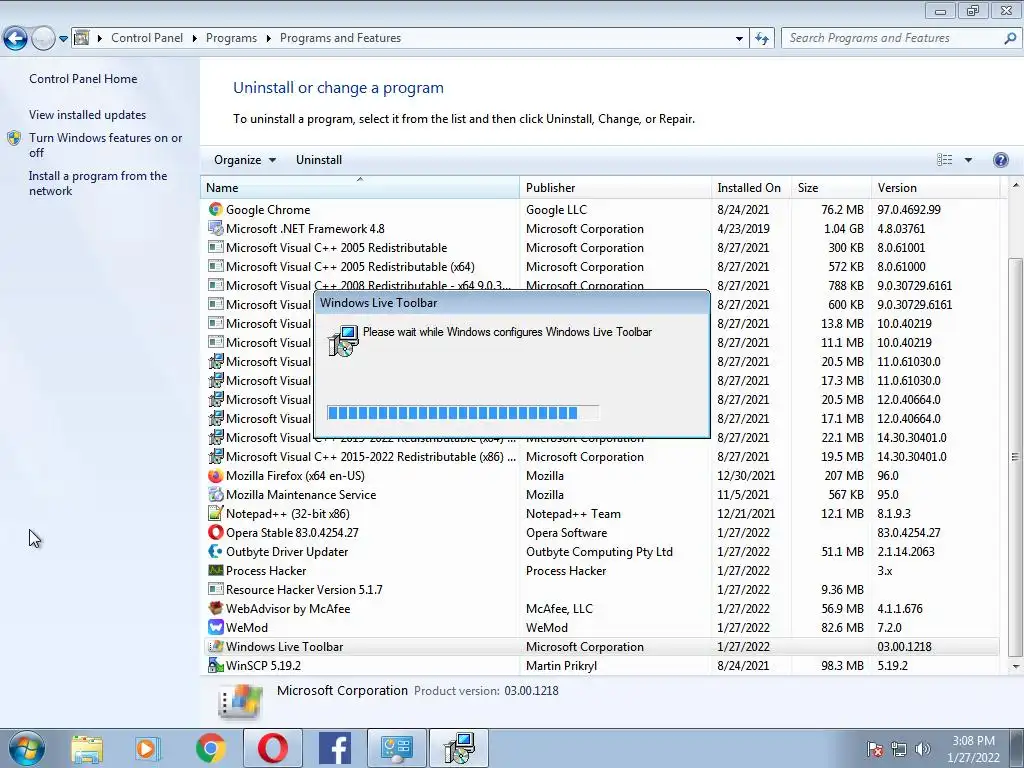Select Microsoft Visual C++ 2005 Redistributable (x64) row
Image resolution: width=1024 pixels, height=768 pixels.
600,266
